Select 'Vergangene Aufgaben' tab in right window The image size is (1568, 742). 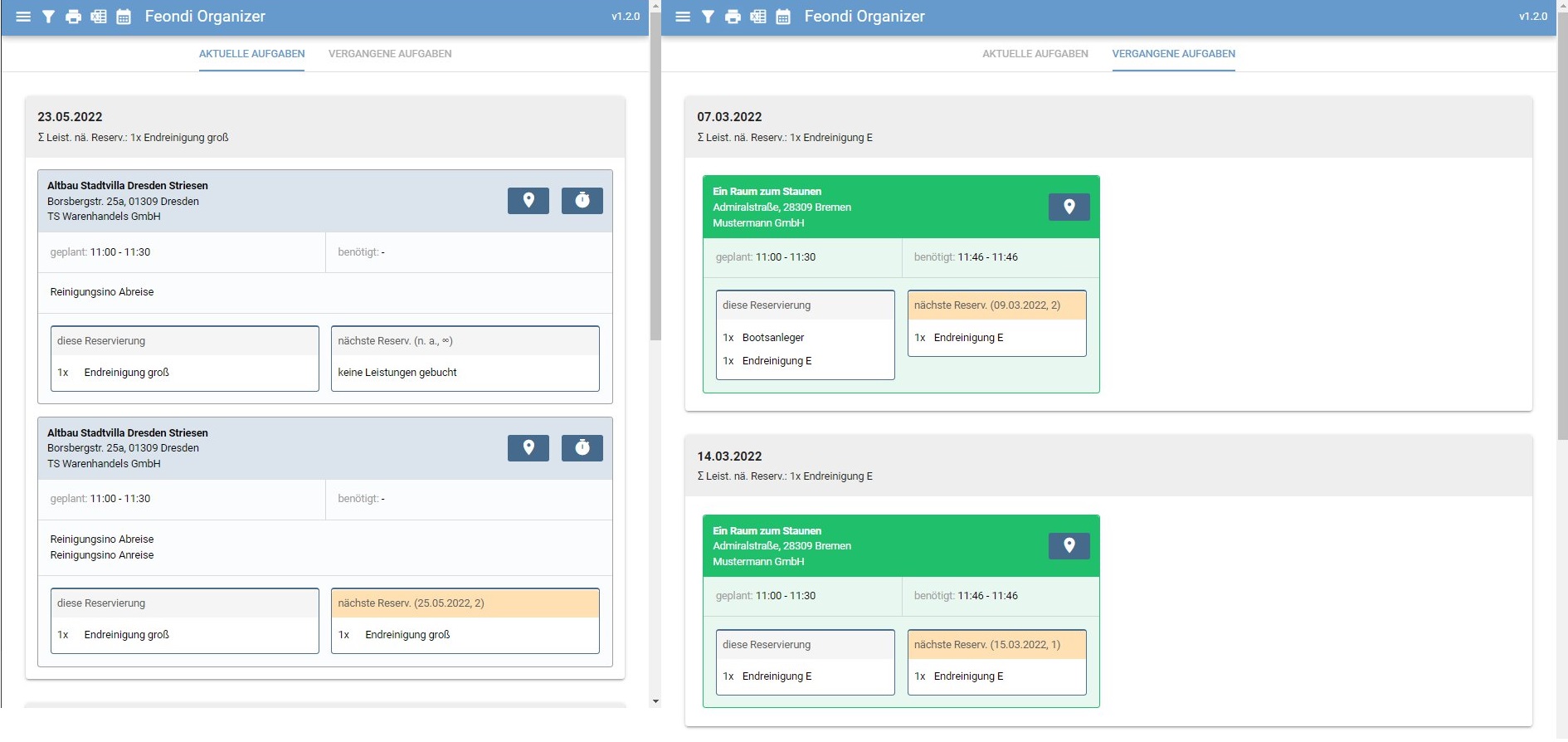click(x=1174, y=54)
